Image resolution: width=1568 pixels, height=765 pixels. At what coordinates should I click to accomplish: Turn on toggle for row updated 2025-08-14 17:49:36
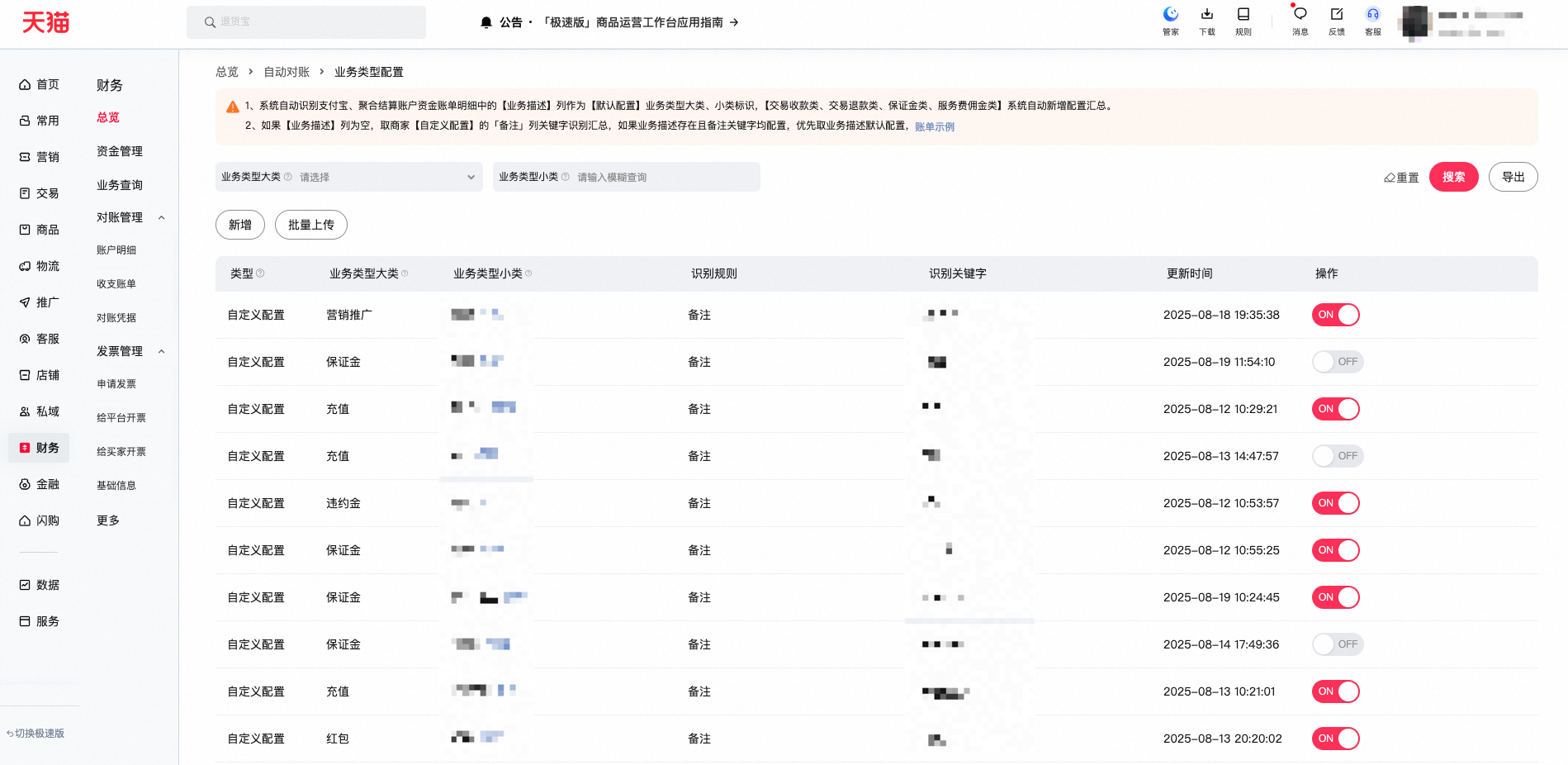(x=1337, y=644)
